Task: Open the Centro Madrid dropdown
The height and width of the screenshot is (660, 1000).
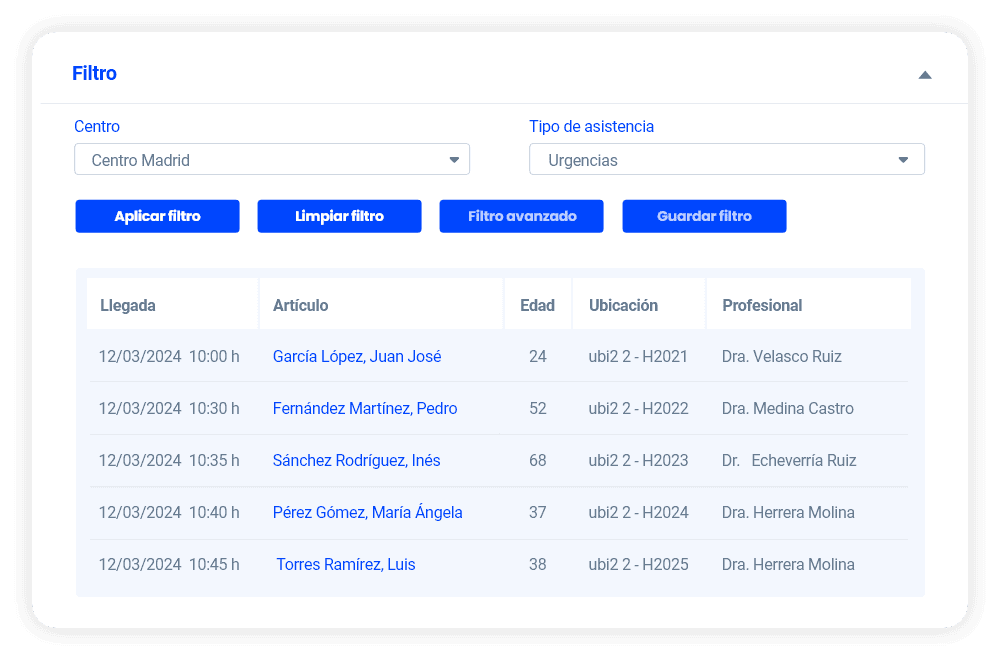Action: [x=271, y=160]
